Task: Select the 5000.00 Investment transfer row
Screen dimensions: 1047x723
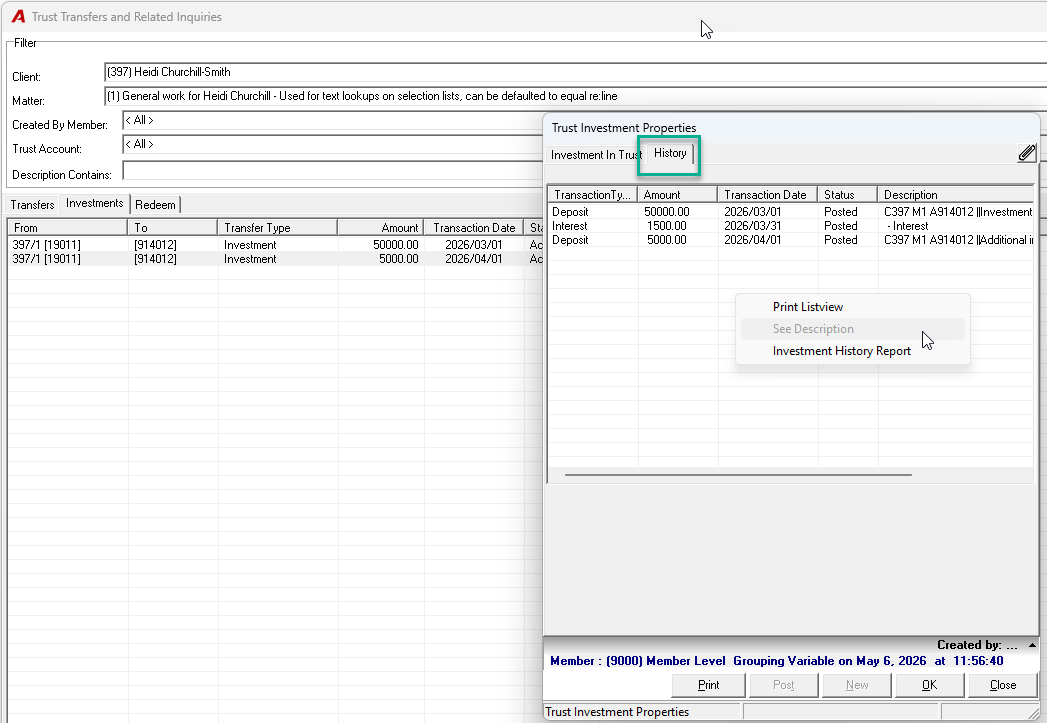Action: pos(275,259)
